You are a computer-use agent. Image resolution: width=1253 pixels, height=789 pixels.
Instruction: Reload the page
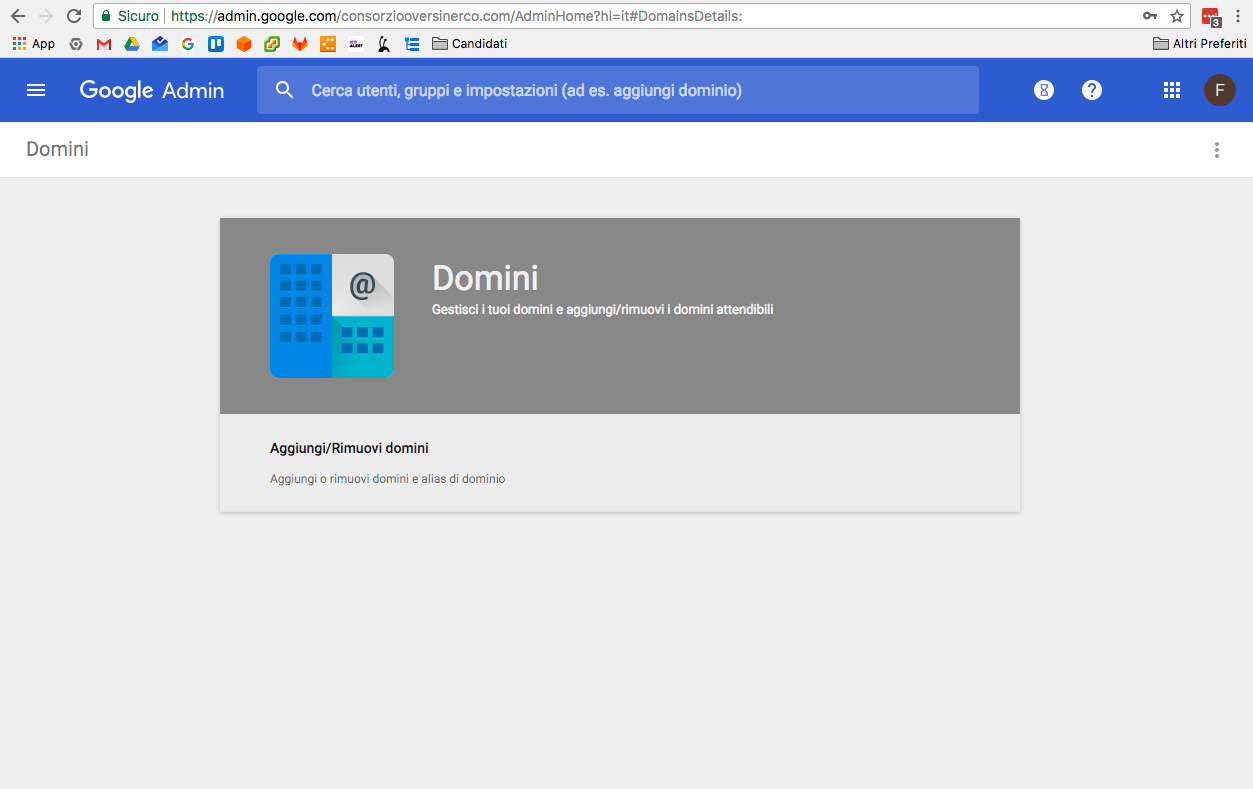(74, 16)
